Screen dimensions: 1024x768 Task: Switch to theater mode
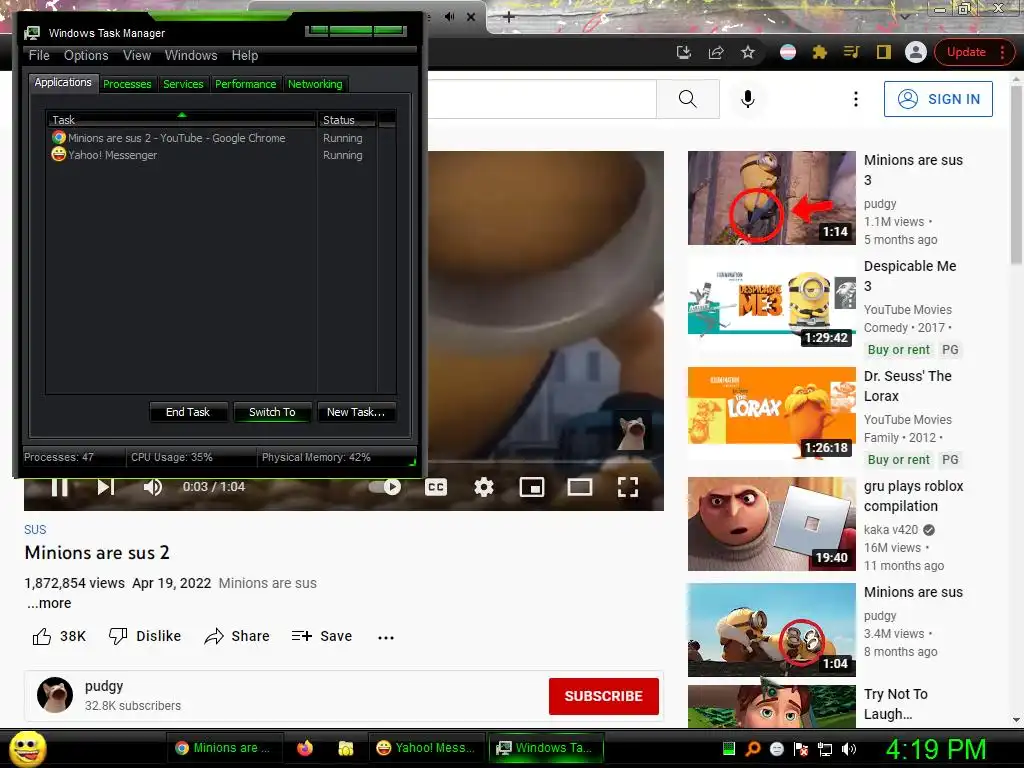tap(579, 487)
